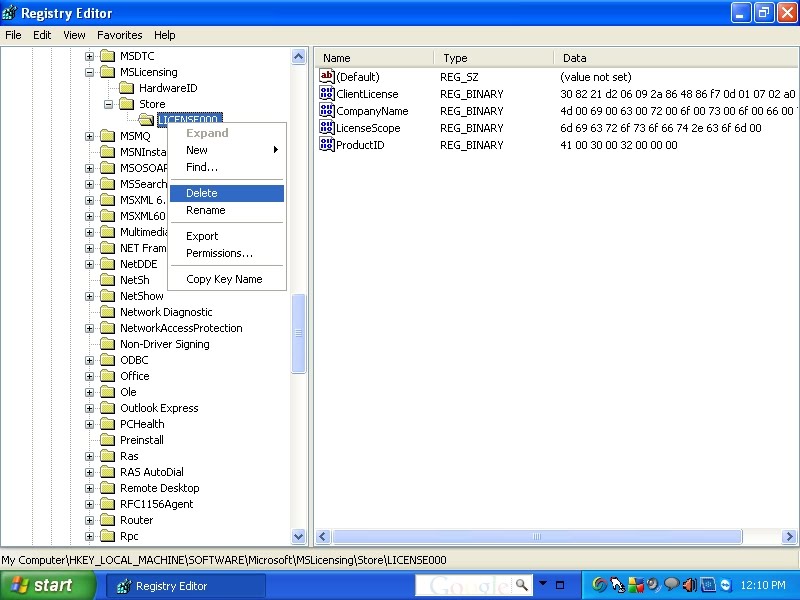
Task: Select Export in the context menu
Action: (x=227, y=236)
